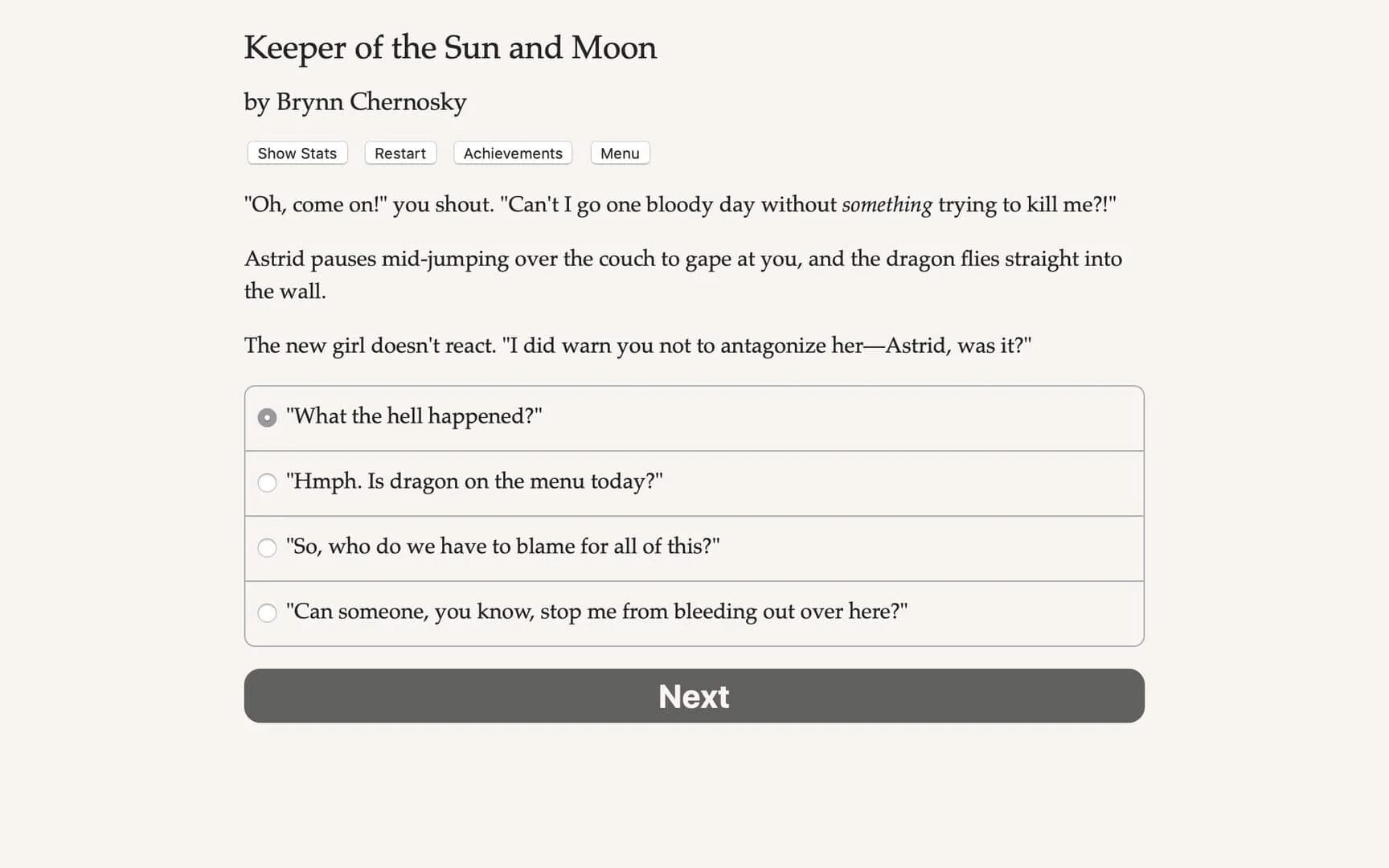Viewport: 1389px width, 868px height.
Task: Click the bleeding out choice row
Action: coord(693,612)
